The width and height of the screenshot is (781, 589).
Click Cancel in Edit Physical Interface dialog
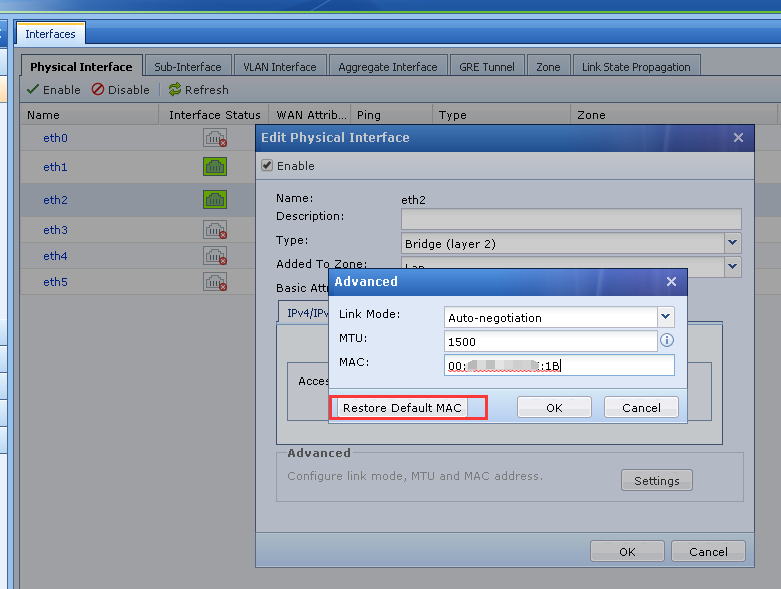(708, 552)
